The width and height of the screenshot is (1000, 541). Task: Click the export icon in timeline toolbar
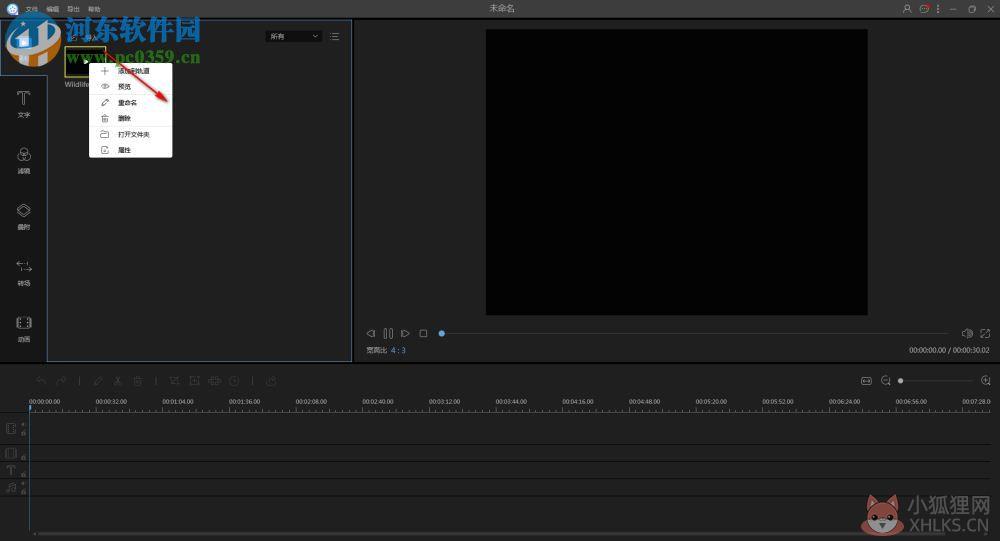[x=271, y=381]
